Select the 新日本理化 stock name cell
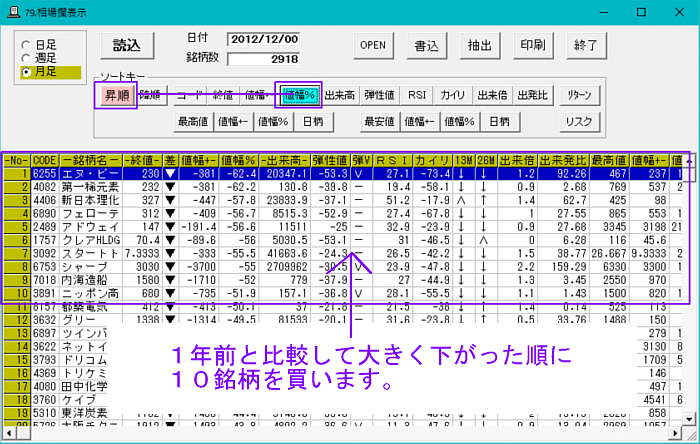This screenshot has width=700, height=444. point(91,200)
